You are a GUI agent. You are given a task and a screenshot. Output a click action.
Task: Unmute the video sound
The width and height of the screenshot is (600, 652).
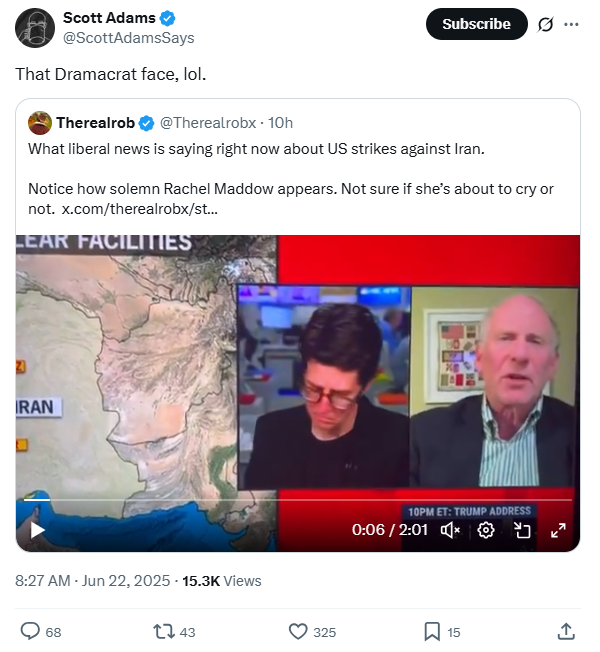[x=450, y=530]
